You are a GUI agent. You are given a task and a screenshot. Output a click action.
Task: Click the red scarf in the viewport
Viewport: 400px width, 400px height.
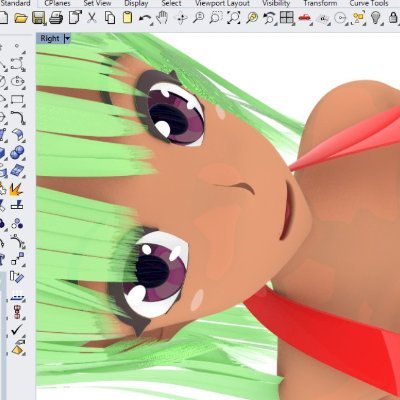[333, 330]
